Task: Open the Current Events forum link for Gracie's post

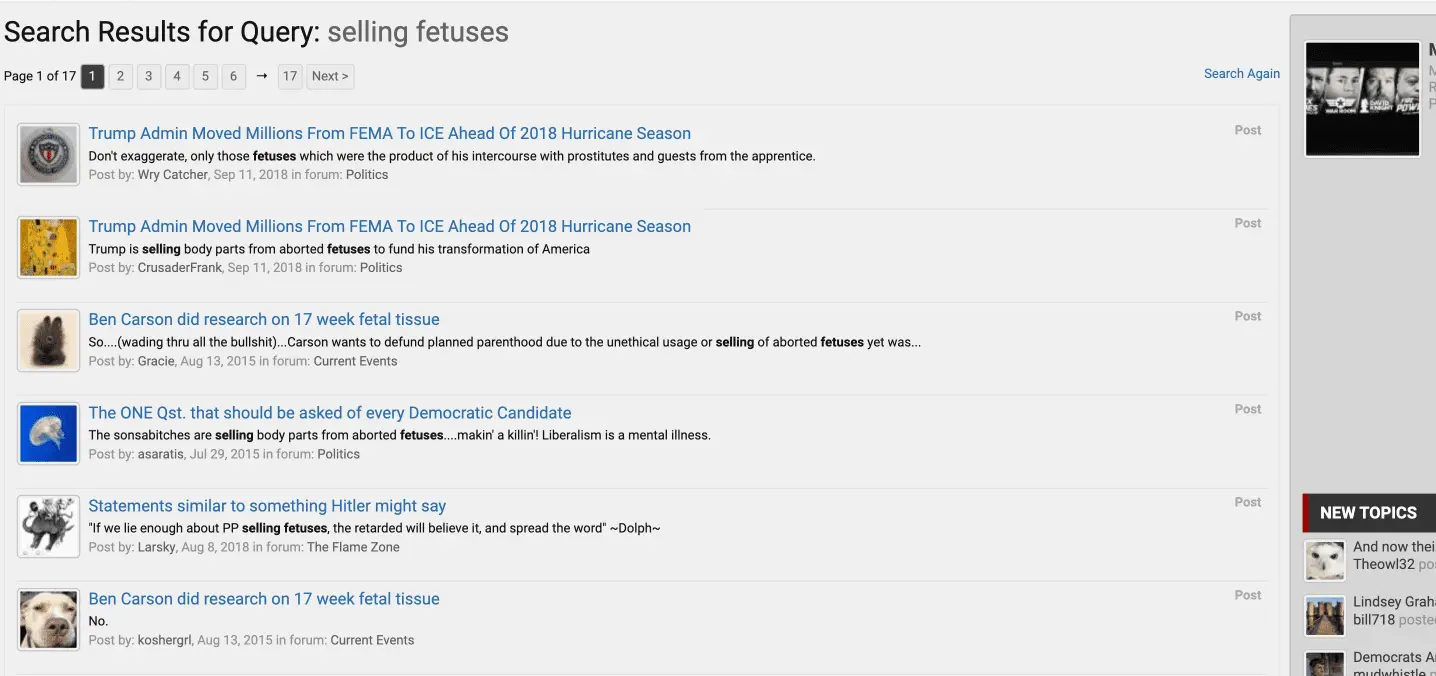Action: (x=355, y=361)
